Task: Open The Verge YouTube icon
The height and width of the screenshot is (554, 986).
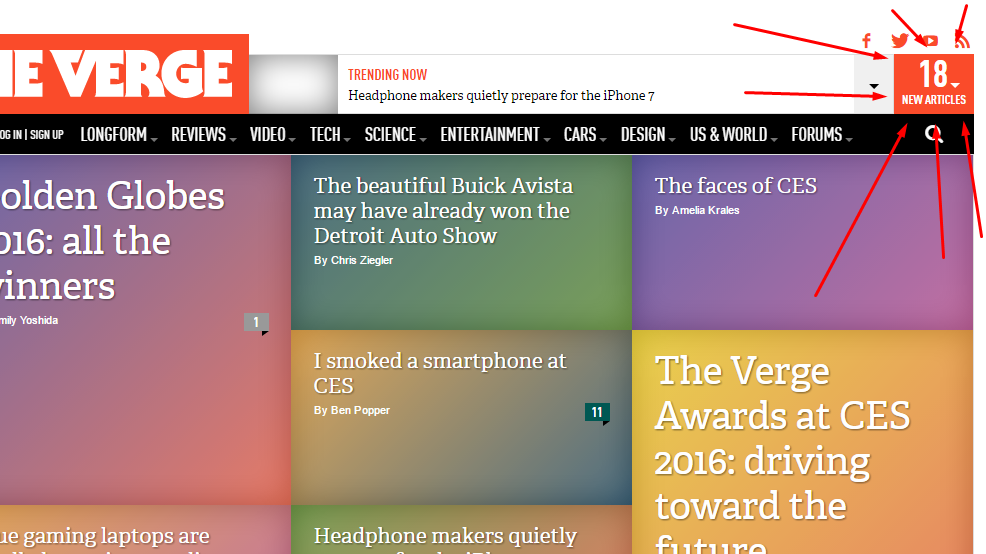Action: point(931,41)
